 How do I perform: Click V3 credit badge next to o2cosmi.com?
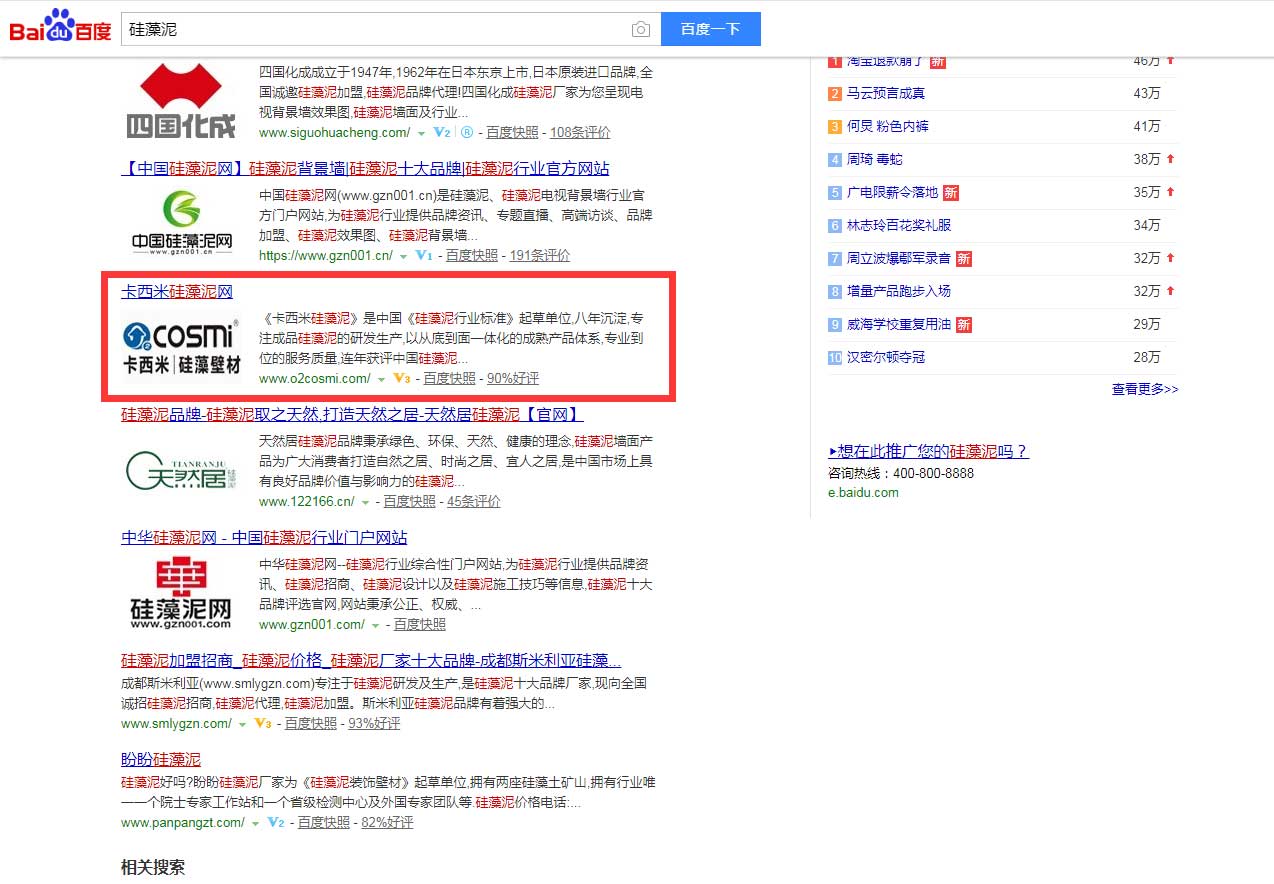coord(402,379)
